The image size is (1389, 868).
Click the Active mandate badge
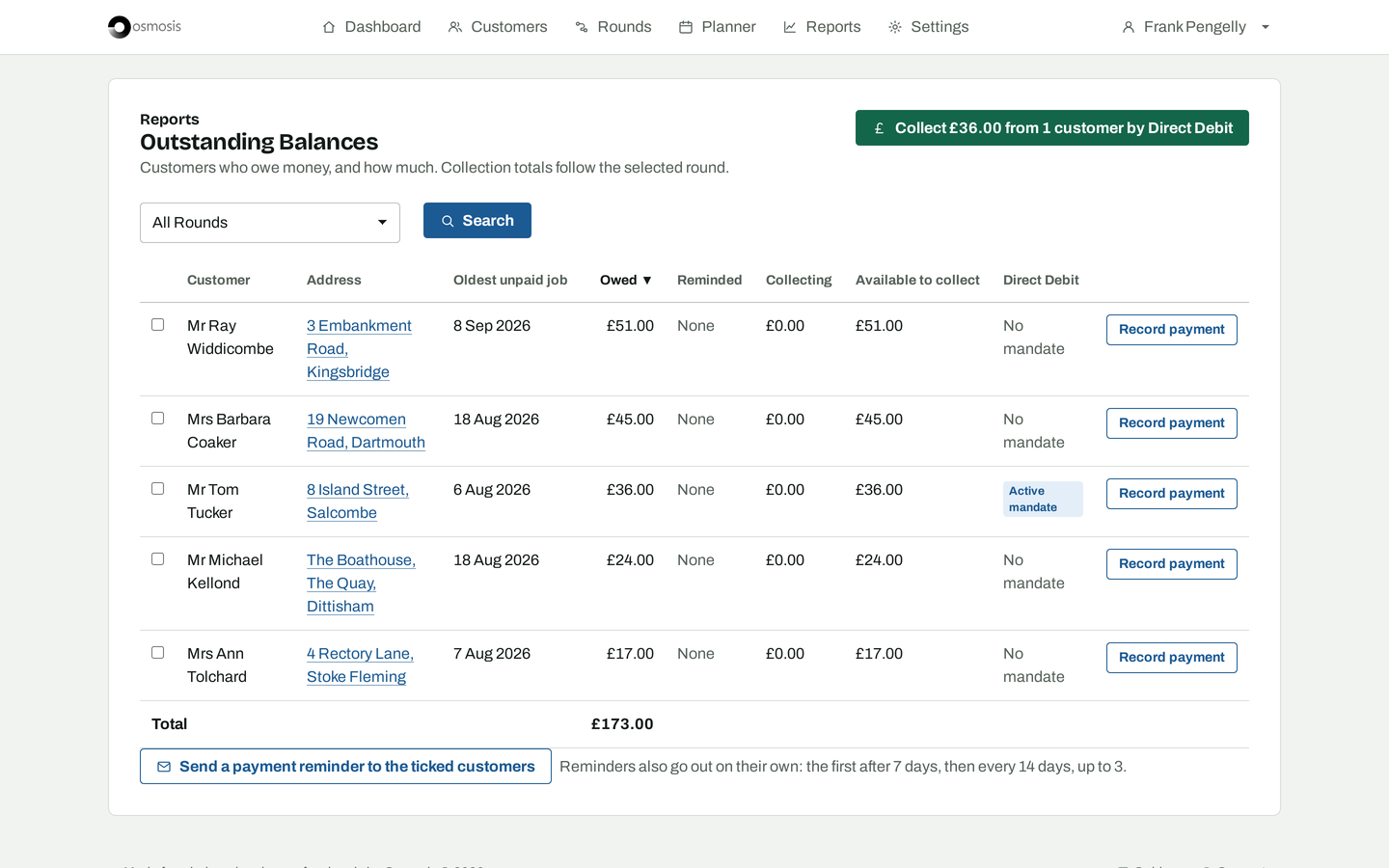(1043, 500)
